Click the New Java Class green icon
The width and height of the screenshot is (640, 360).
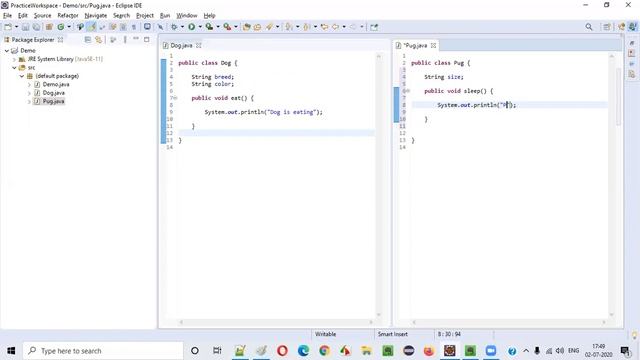click(x=61, y=27)
